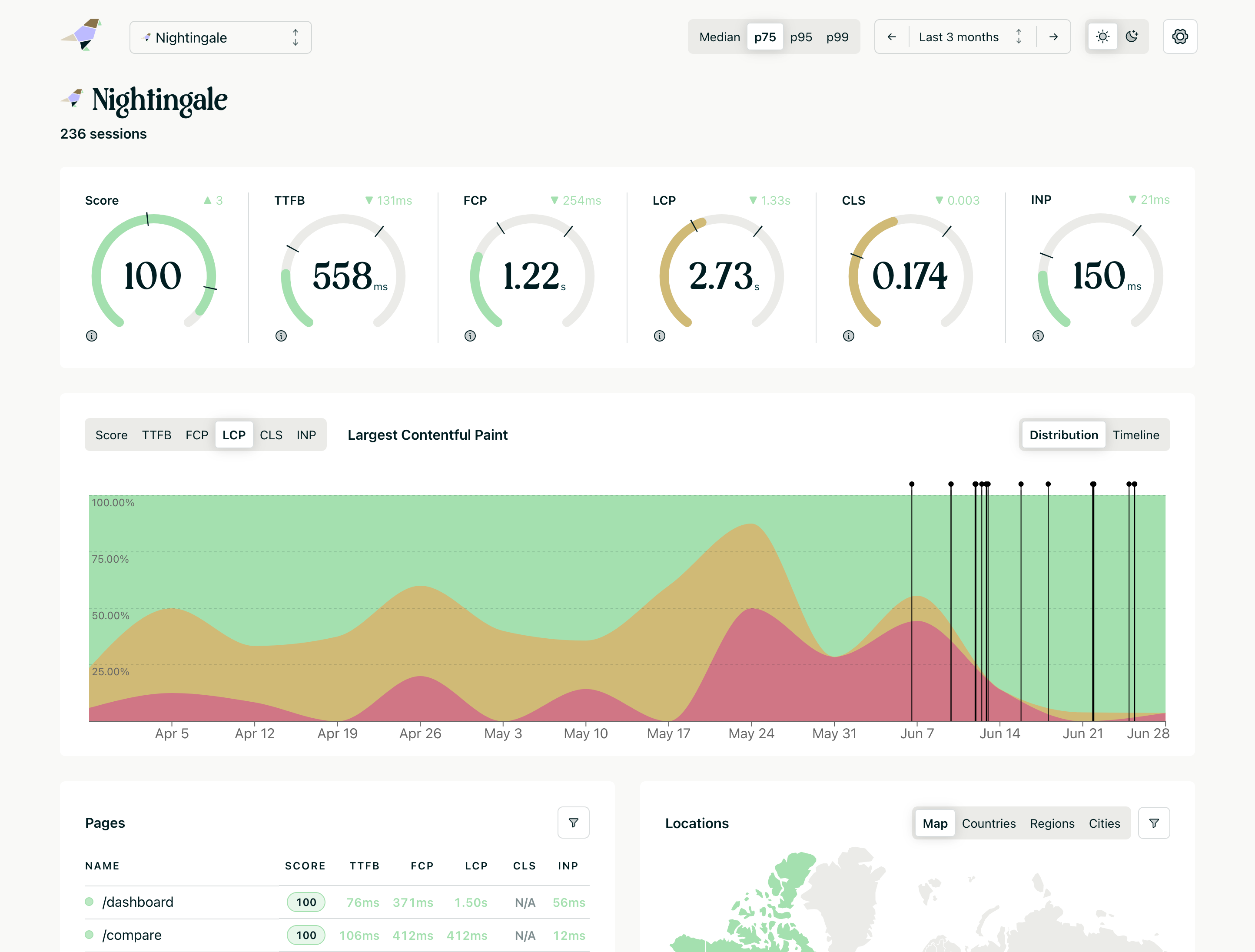Go to previous time period arrow
Screen dimensions: 1255x952
[892, 37]
